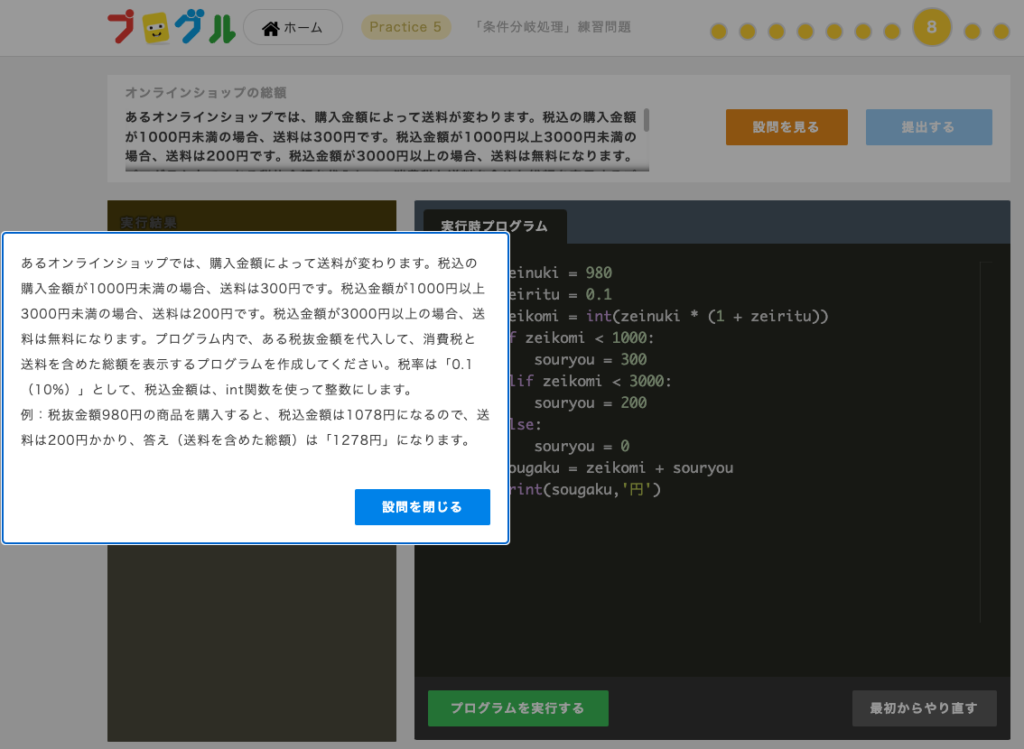This screenshot has width=1024, height=749.
Task: Submit the answer with 提出する
Action: click(x=929, y=127)
